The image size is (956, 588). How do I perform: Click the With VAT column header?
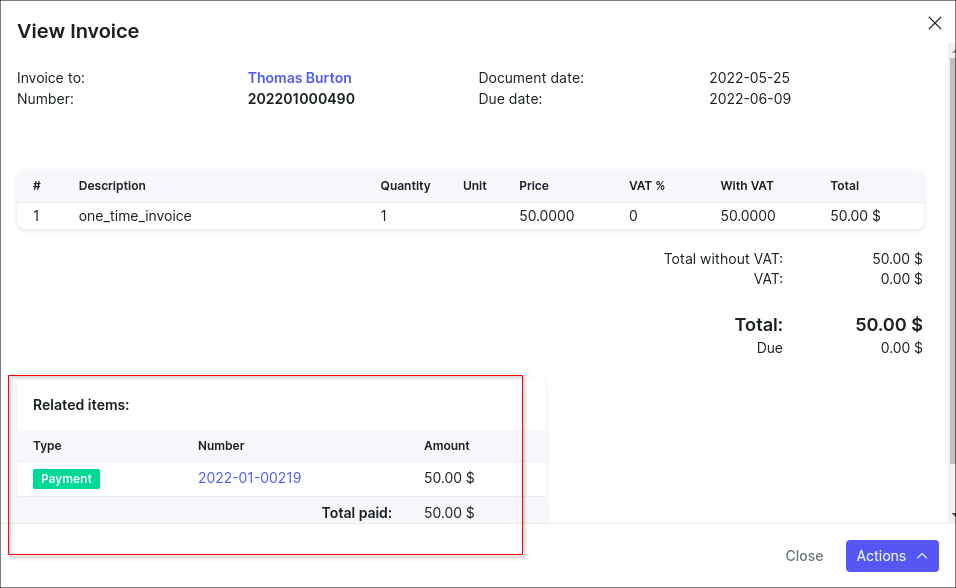[747, 186]
